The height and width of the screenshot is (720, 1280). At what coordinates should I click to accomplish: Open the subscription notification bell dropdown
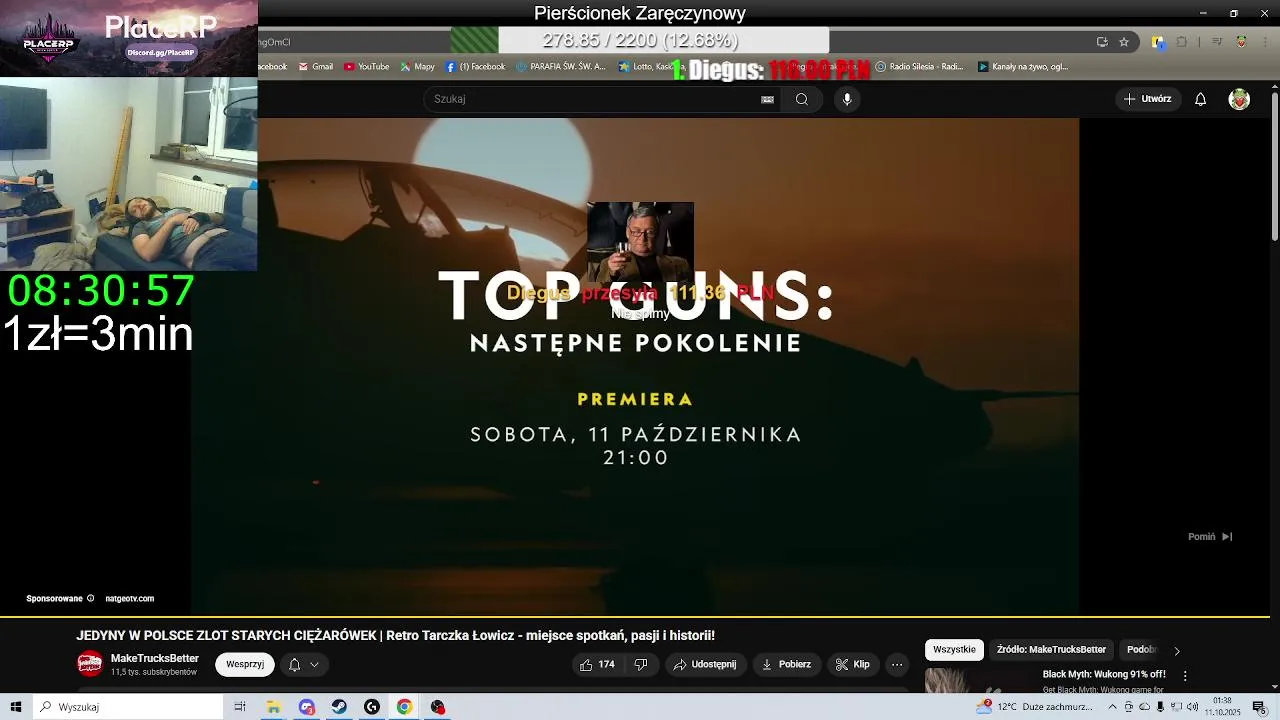(x=304, y=664)
